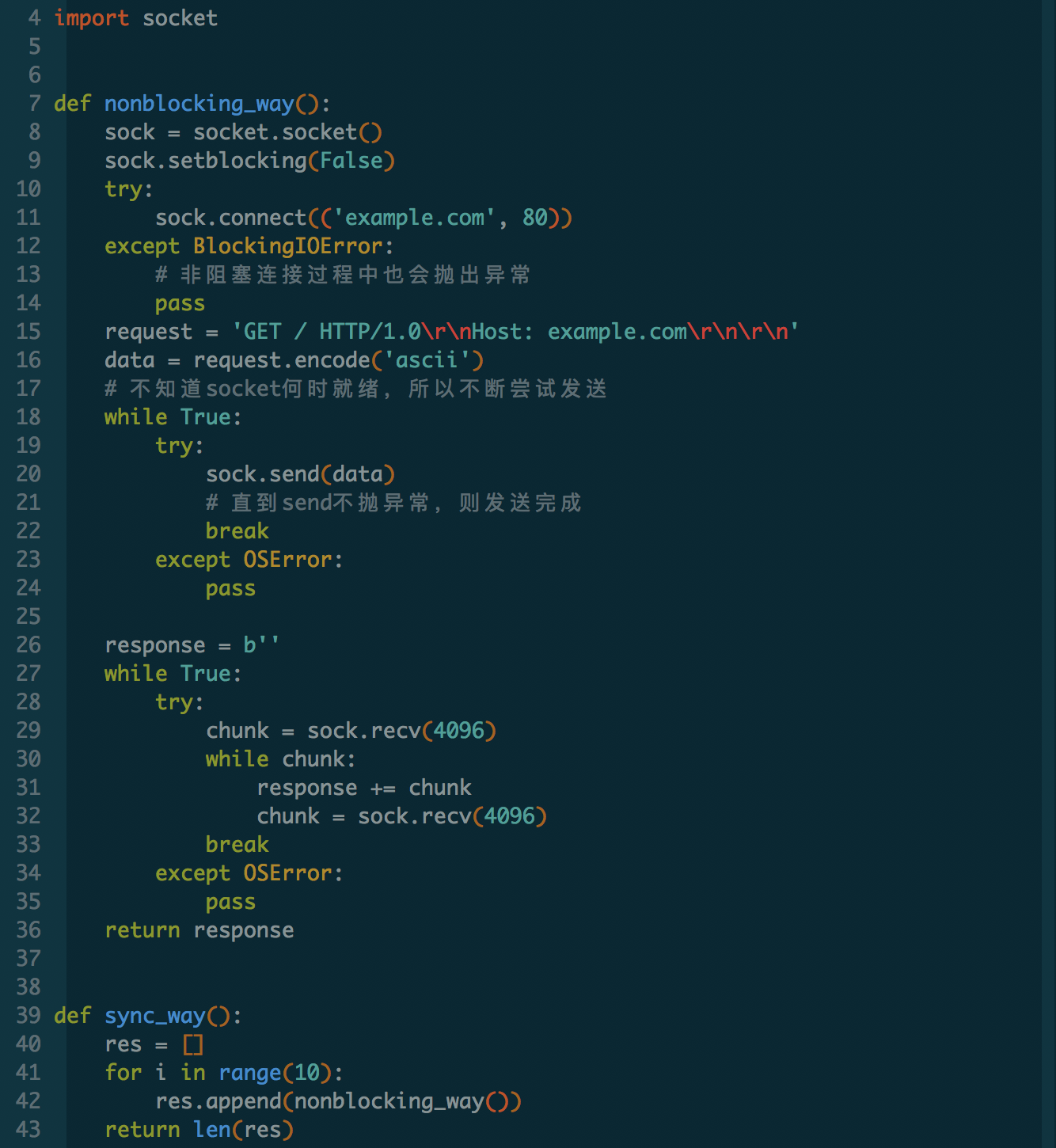Viewport: 1056px width, 1148px height.
Task: Click the sync_way function name
Action: pyautogui.click(x=155, y=1015)
